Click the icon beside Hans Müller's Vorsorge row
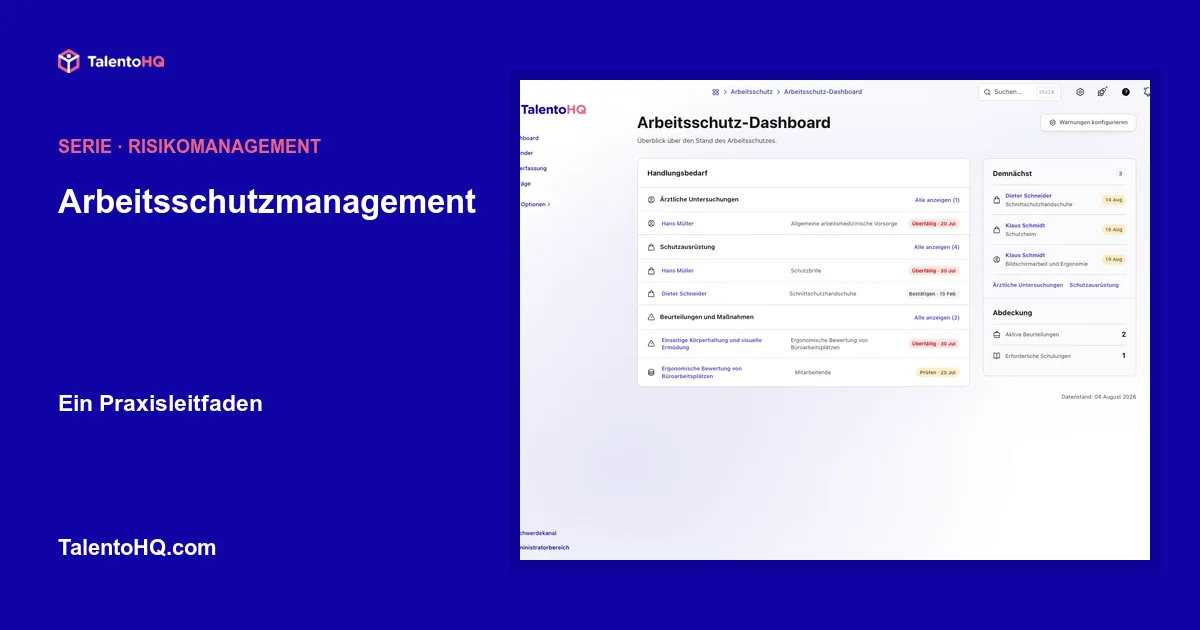The height and width of the screenshot is (630, 1200). pos(651,224)
